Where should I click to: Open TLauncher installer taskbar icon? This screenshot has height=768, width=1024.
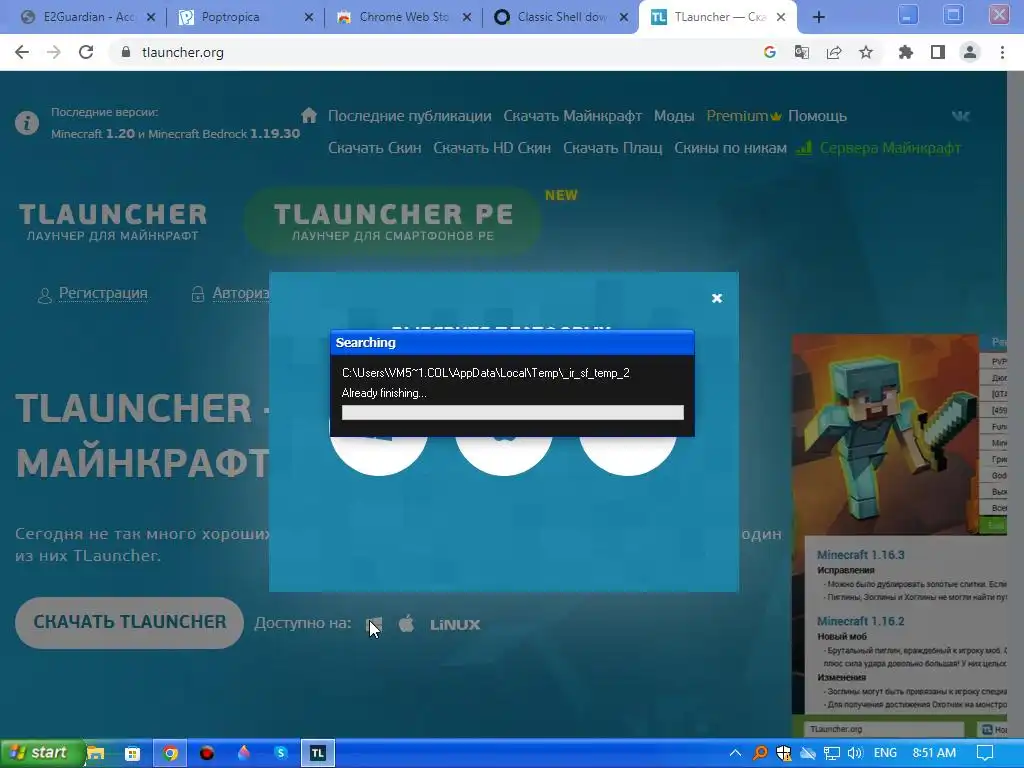[x=318, y=753]
